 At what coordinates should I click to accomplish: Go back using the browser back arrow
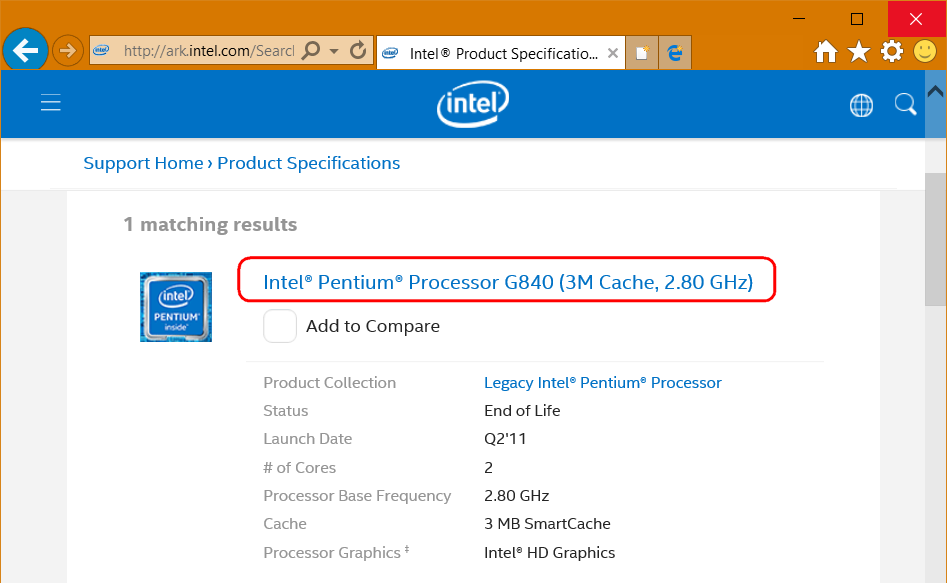(x=25, y=50)
